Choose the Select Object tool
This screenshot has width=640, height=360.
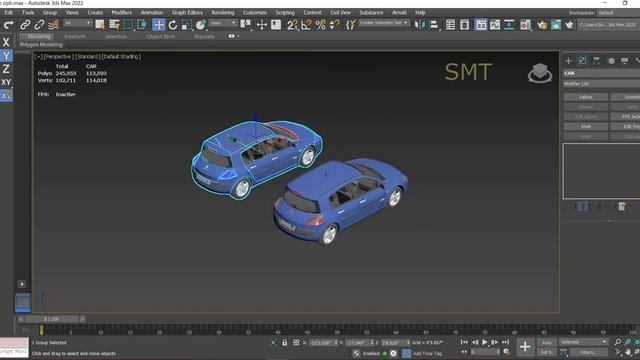click(x=100, y=25)
